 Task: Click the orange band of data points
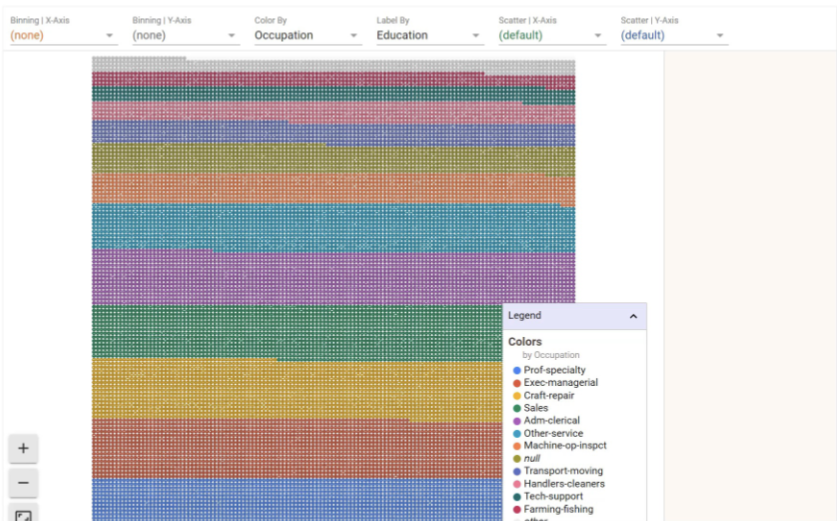(x=334, y=189)
